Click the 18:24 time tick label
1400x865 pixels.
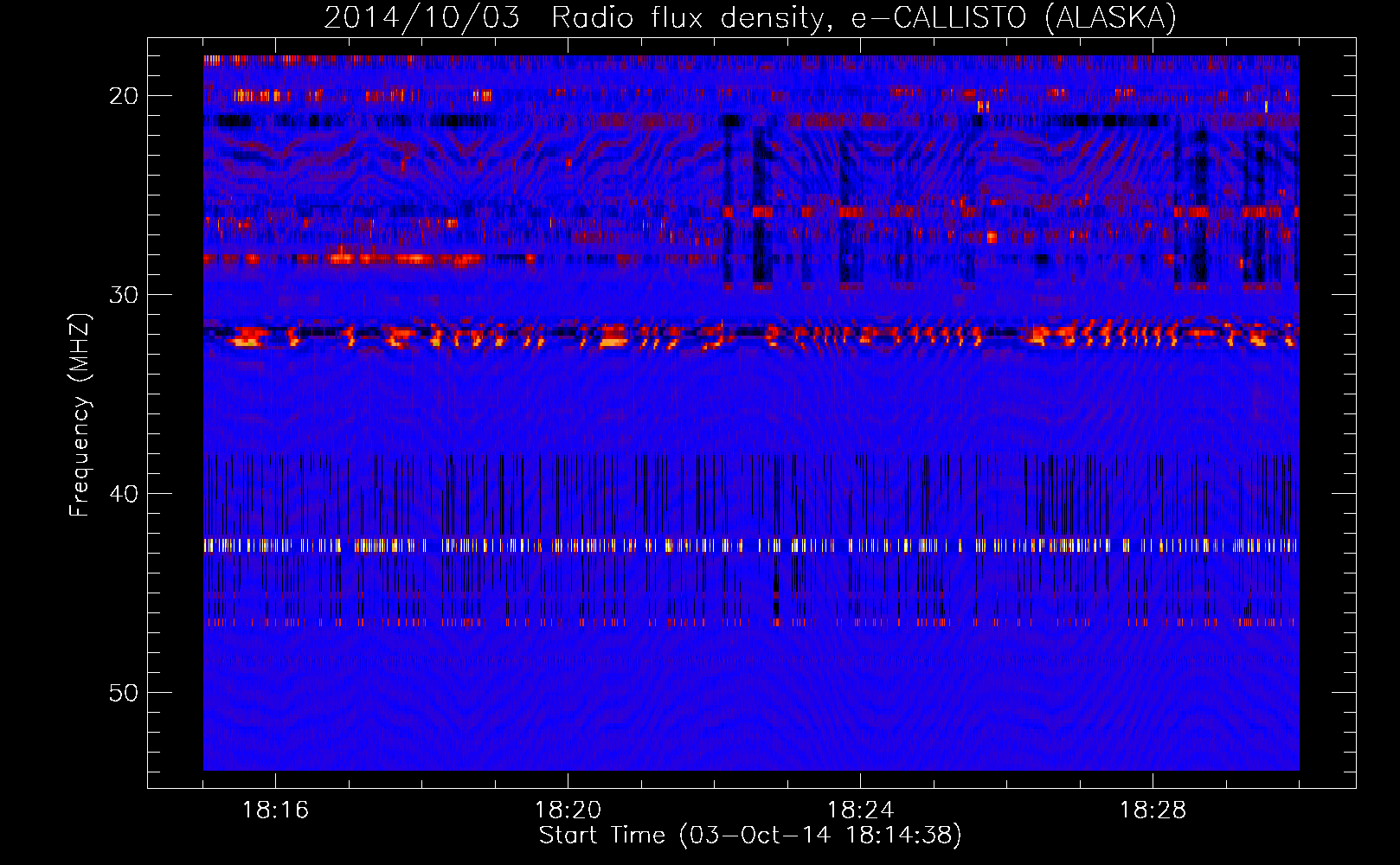click(x=860, y=811)
